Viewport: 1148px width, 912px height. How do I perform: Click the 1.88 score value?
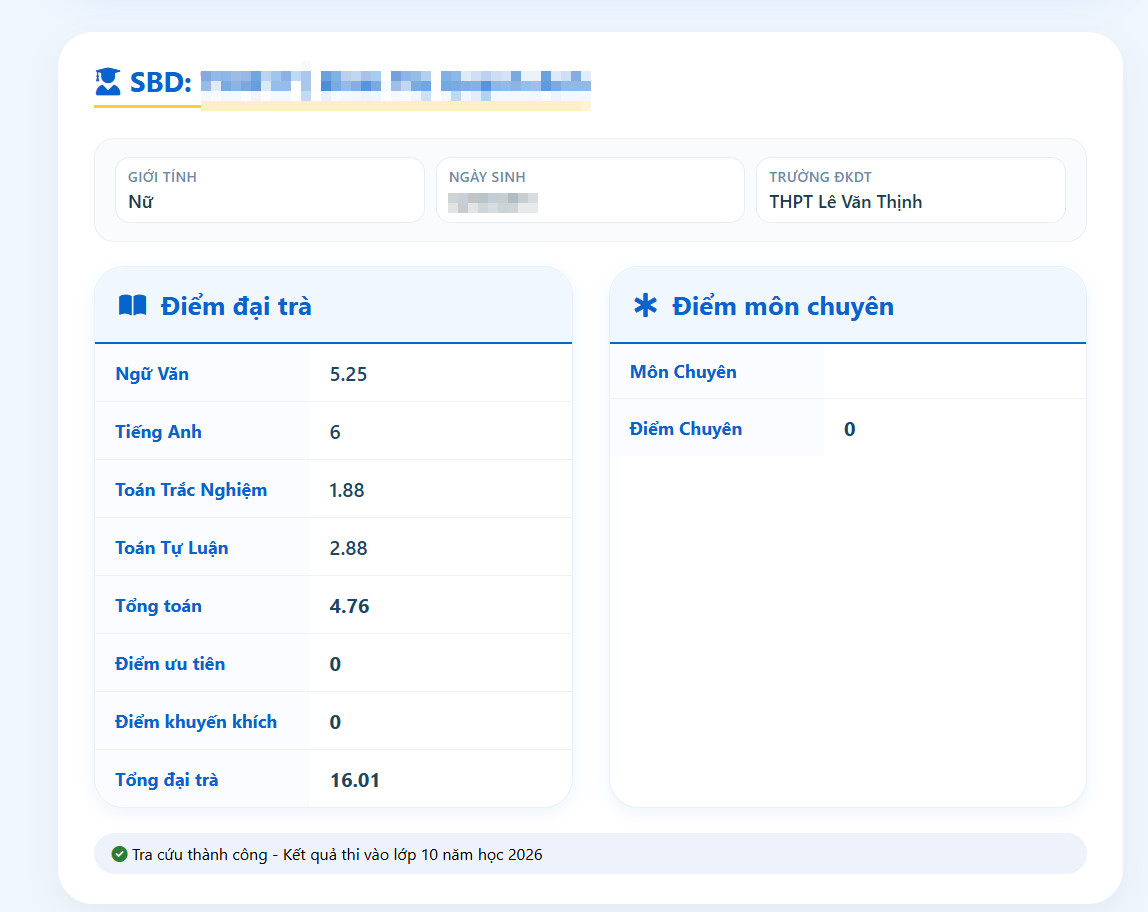pos(347,490)
